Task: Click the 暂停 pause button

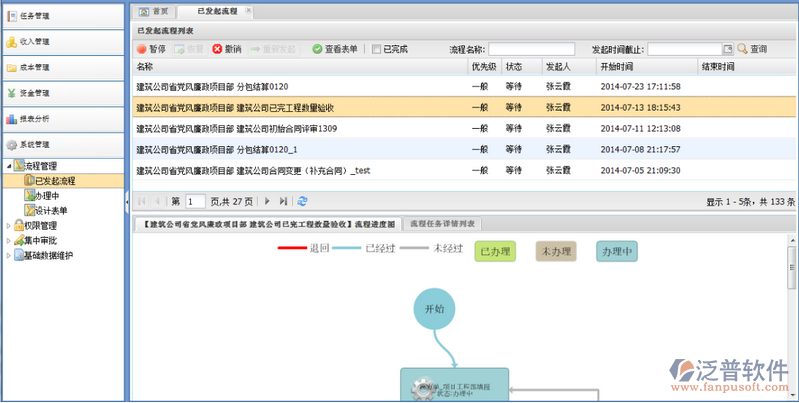Action: click(151, 49)
